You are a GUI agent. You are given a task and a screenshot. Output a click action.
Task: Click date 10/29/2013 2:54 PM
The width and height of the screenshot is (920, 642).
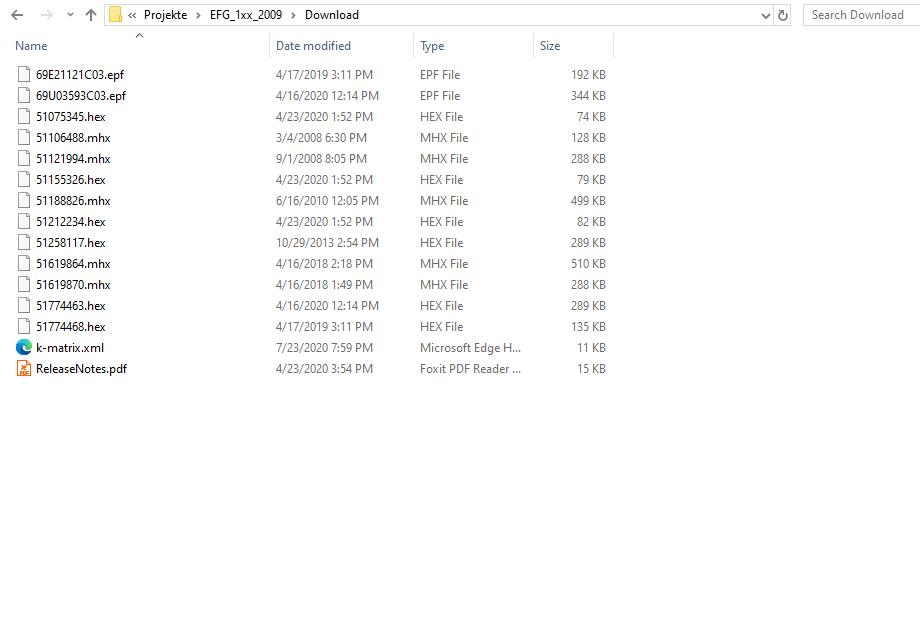pos(327,243)
